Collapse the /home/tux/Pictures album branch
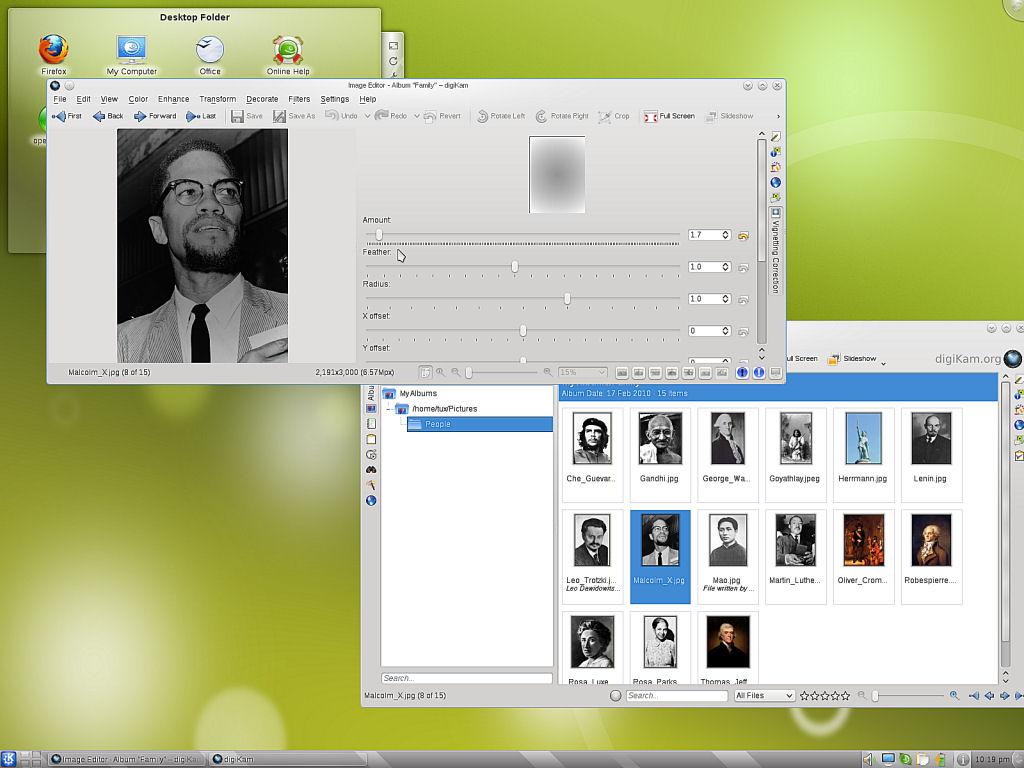Viewport: 1024px width, 768px height. [390, 408]
